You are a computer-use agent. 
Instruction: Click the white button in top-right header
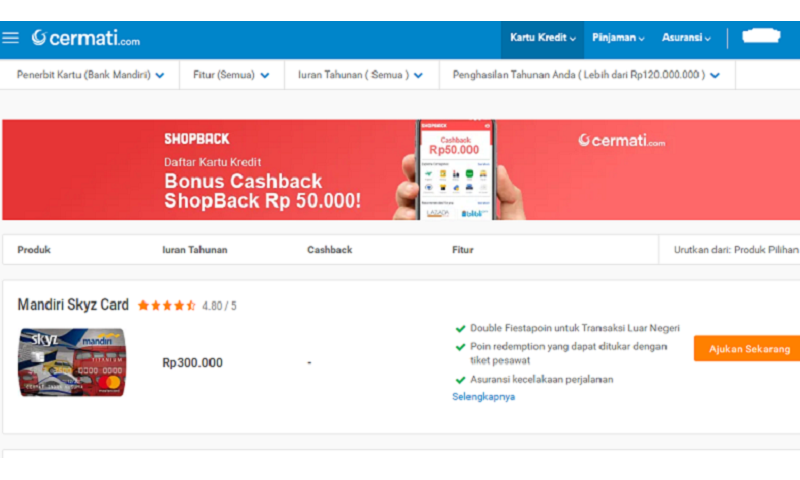click(761, 36)
